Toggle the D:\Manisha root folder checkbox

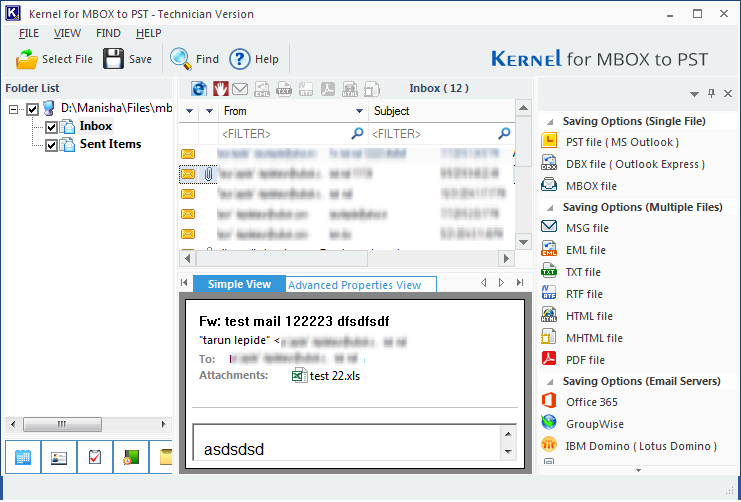(32, 110)
